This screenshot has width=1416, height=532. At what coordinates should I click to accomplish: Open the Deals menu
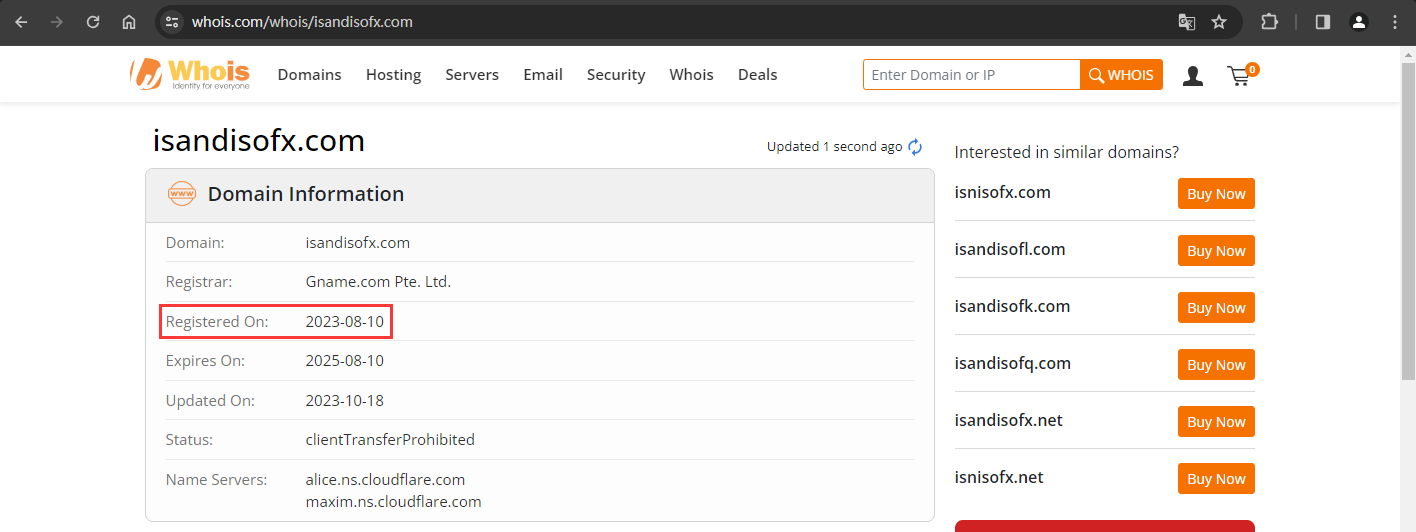757,75
